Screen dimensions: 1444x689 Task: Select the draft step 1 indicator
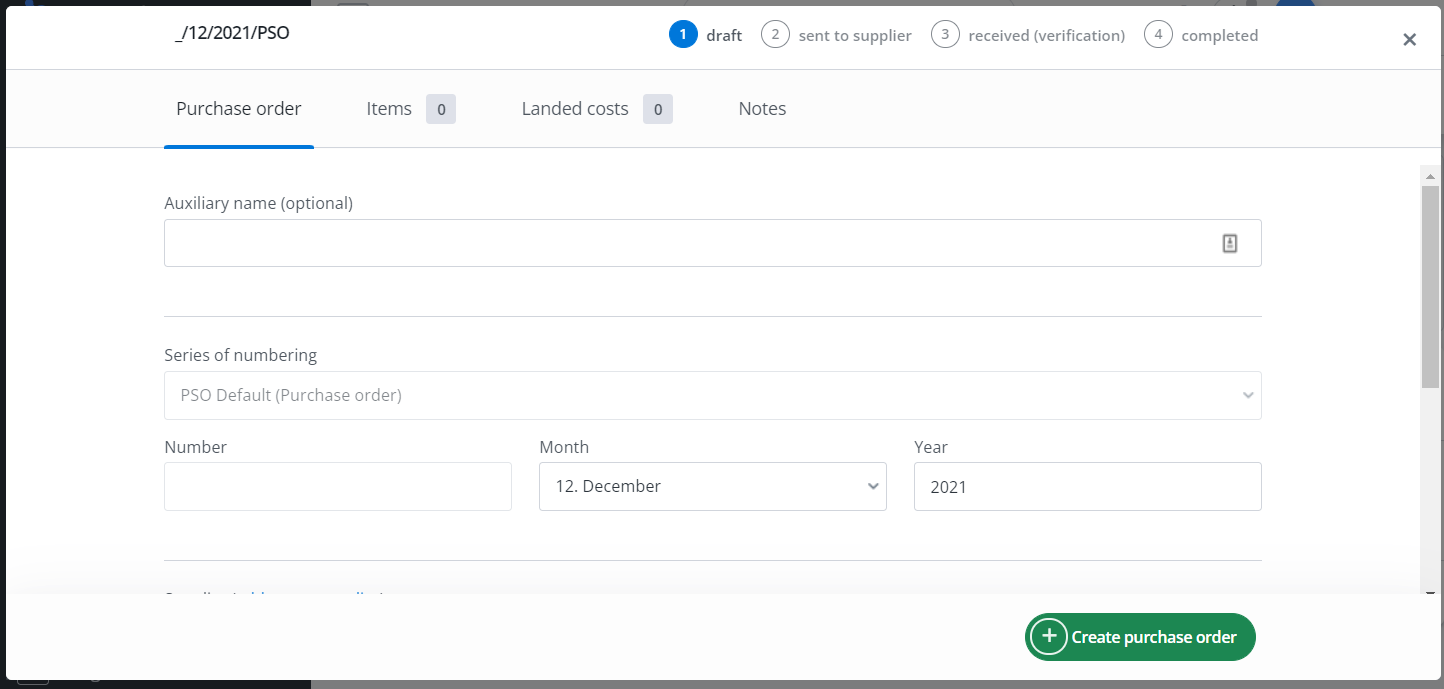706,35
